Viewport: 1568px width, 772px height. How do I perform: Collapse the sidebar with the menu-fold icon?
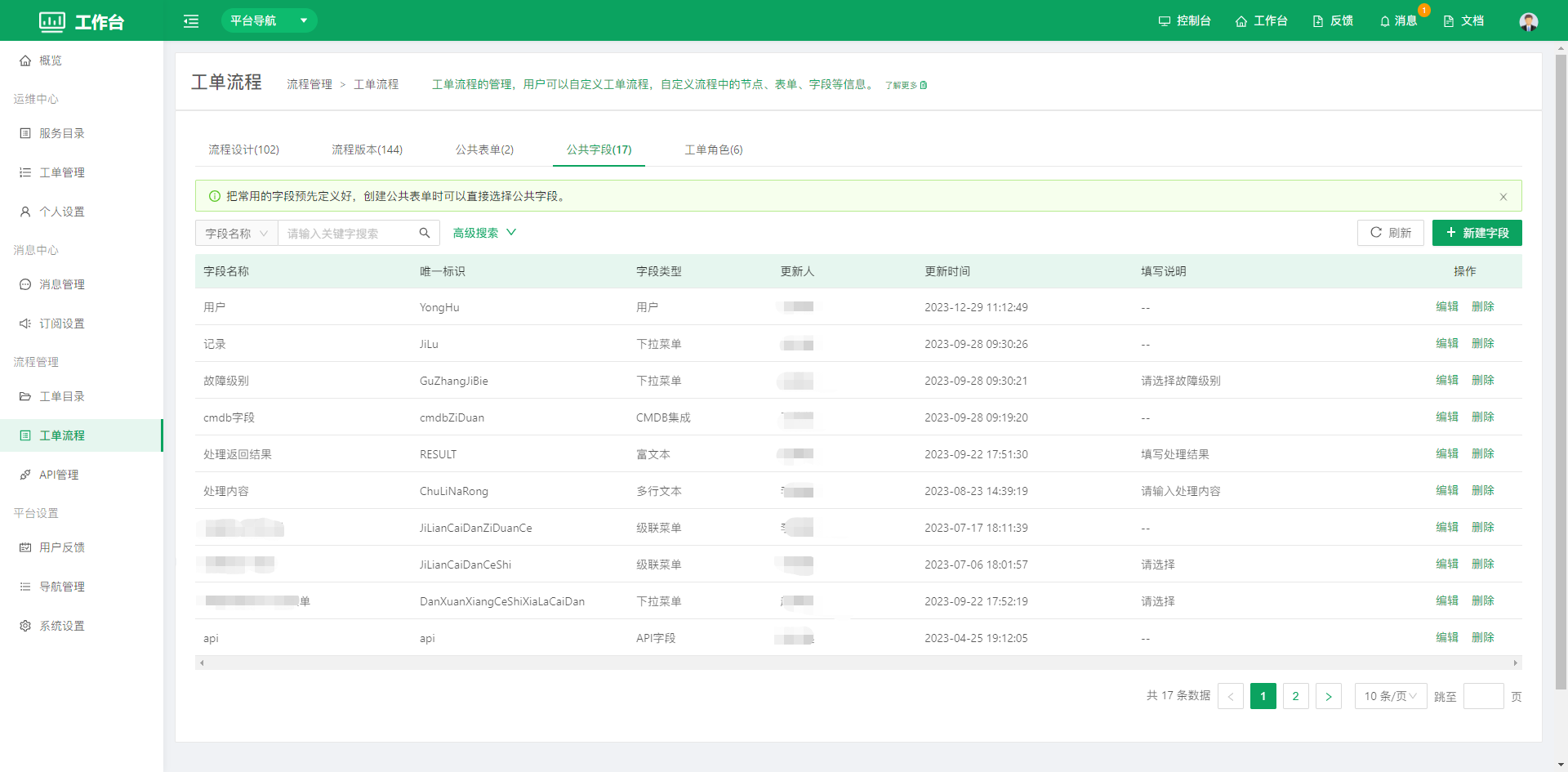191,21
